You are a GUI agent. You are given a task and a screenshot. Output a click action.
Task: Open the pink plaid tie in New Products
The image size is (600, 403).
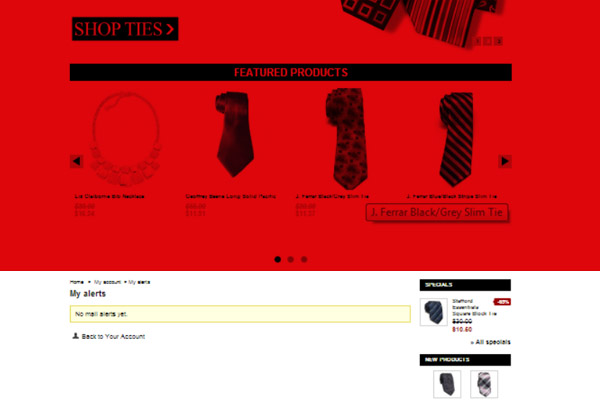click(484, 384)
